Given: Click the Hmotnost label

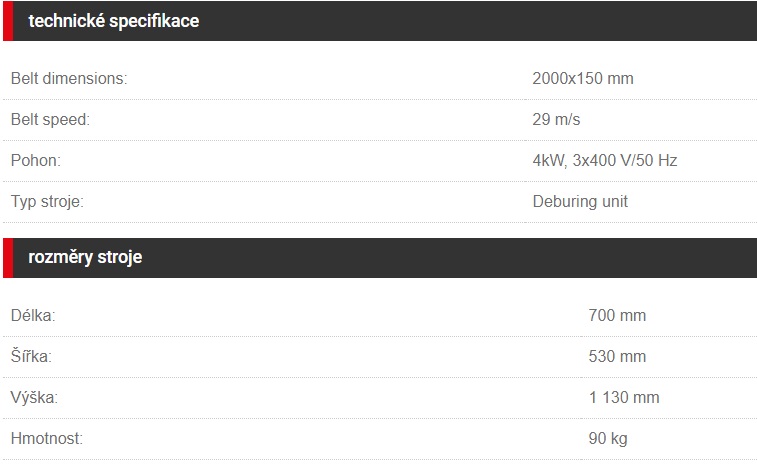Looking at the screenshot, I should pyautogui.click(x=47, y=438).
